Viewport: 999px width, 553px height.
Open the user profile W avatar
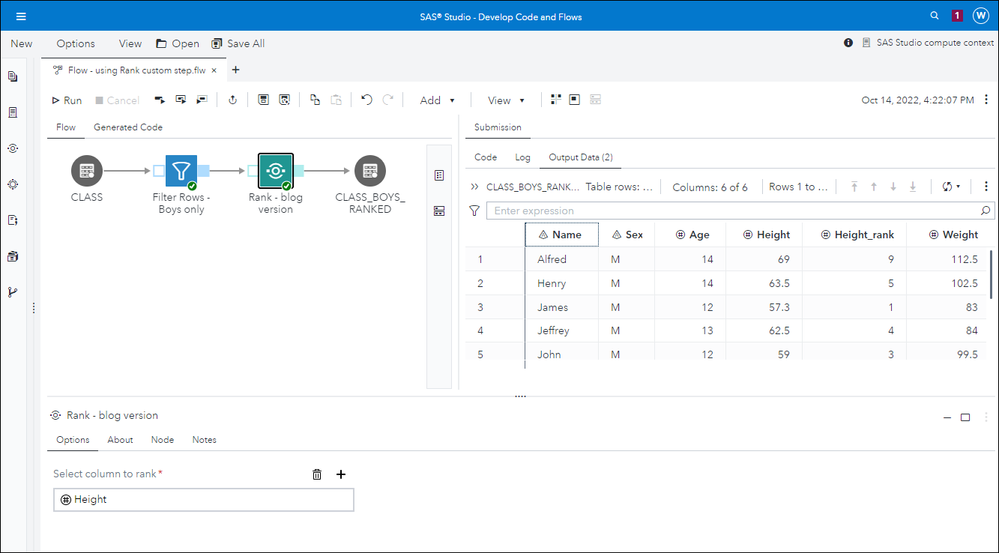click(981, 16)
